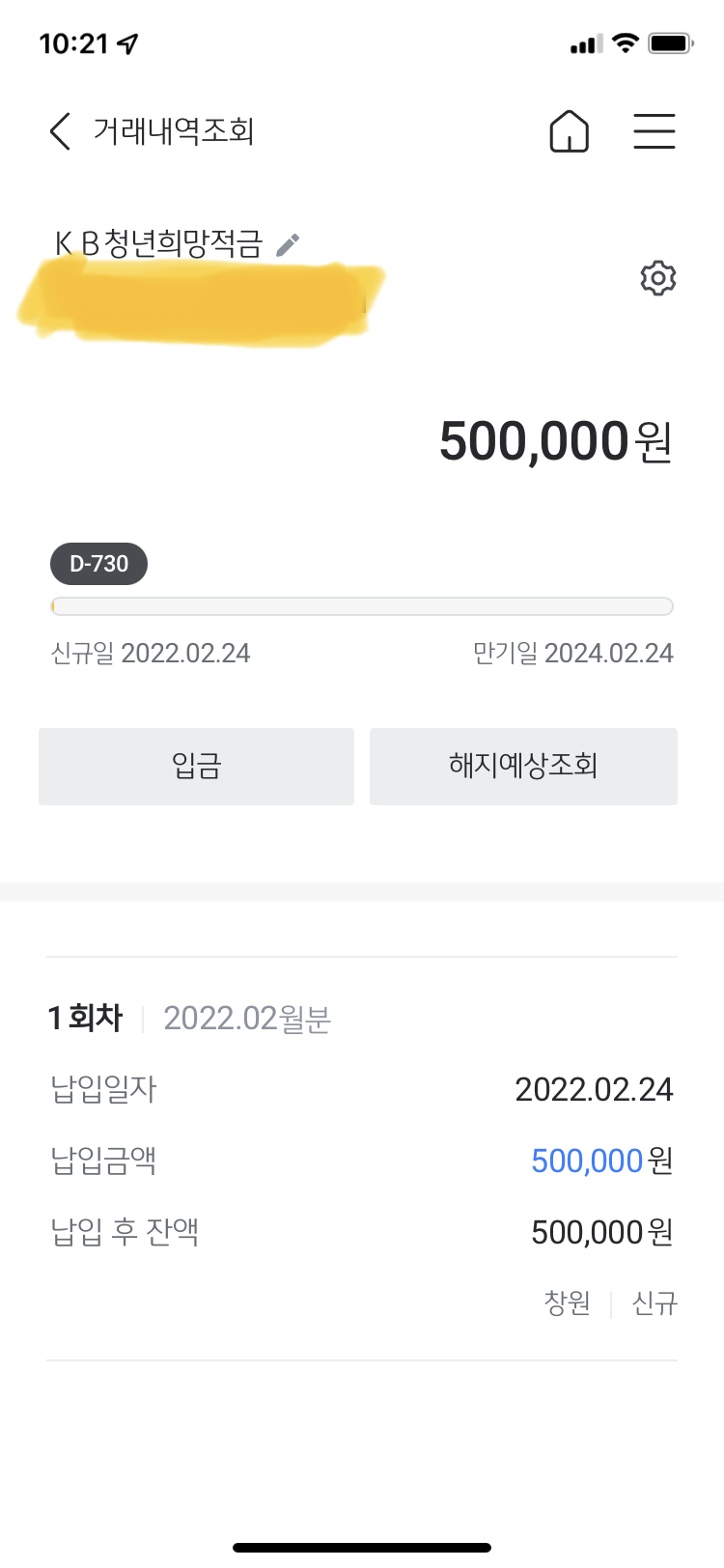
Task: Edit account nickname pencil icon
Action: pos(288,244)
